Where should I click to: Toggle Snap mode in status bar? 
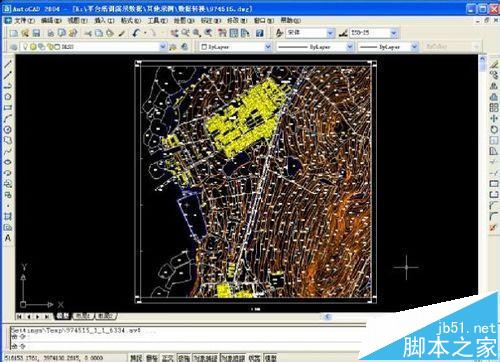[136, 358]
